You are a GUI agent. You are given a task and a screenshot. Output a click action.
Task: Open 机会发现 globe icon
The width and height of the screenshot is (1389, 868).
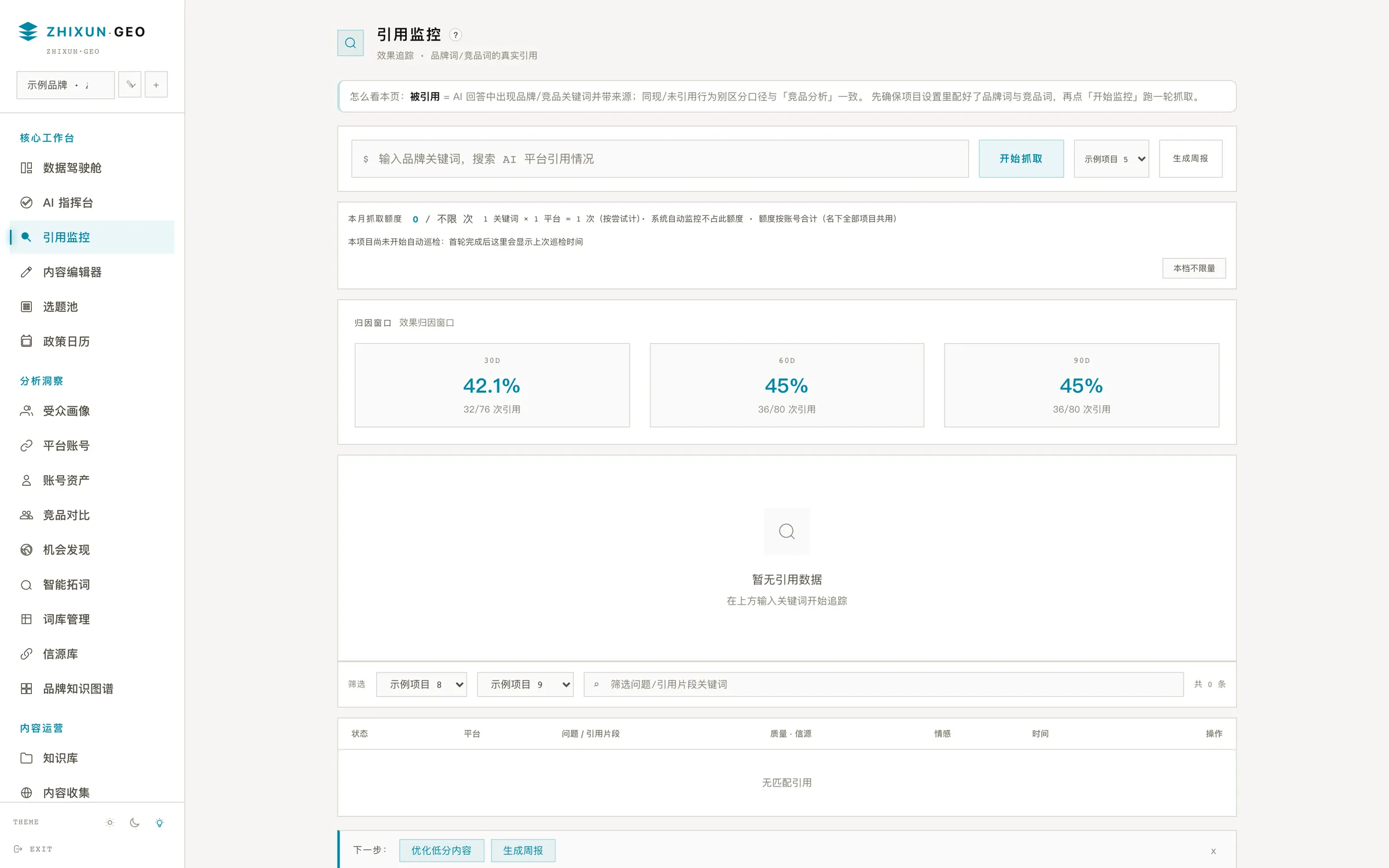pos(26,550)
